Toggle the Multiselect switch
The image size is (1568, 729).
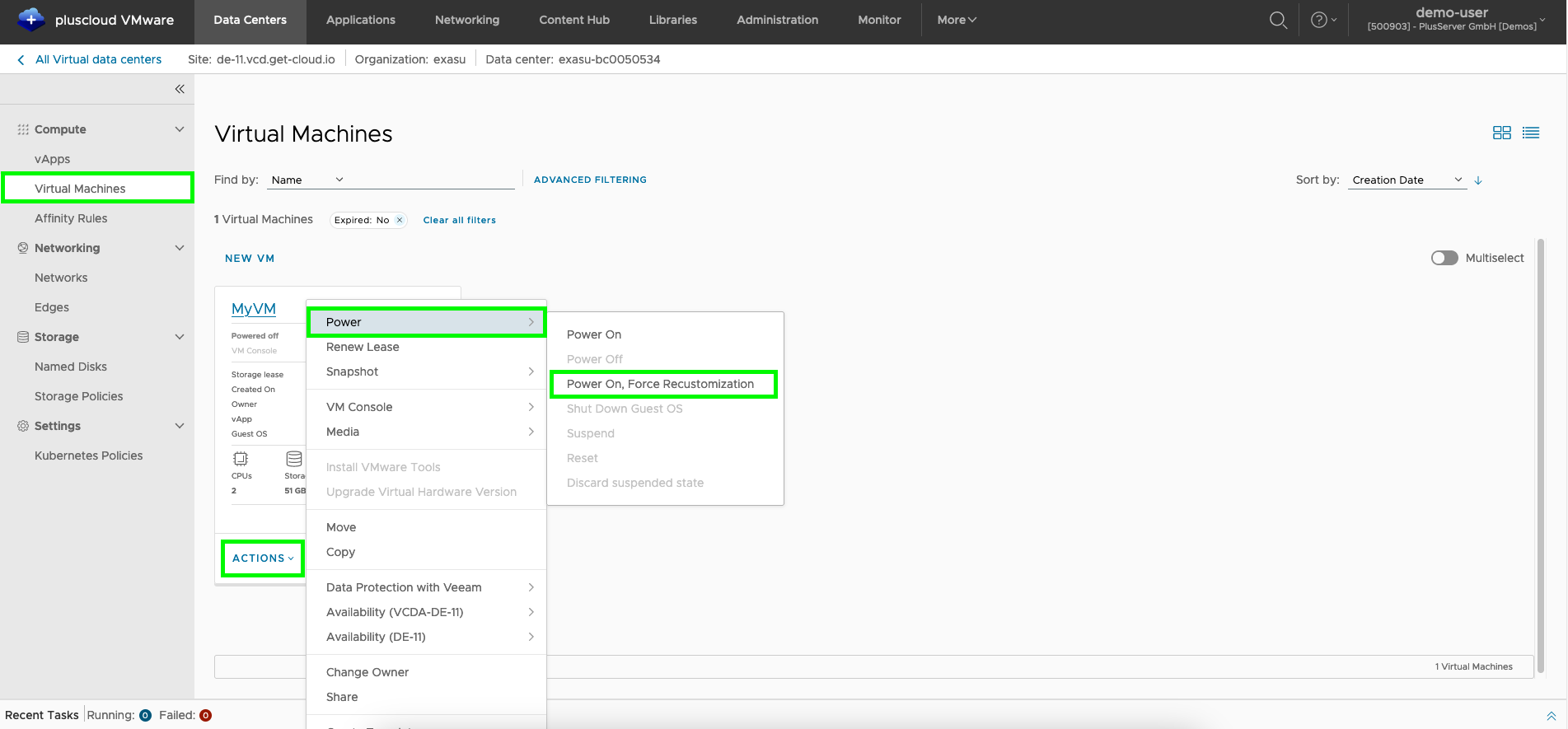point(1444,258)
